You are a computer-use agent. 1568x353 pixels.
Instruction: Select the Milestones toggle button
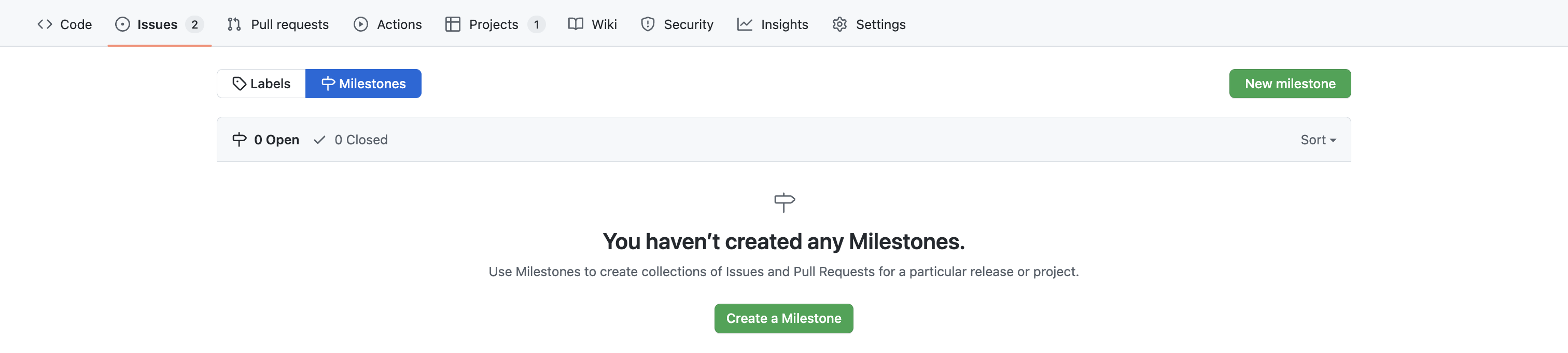tap(363, 84)
